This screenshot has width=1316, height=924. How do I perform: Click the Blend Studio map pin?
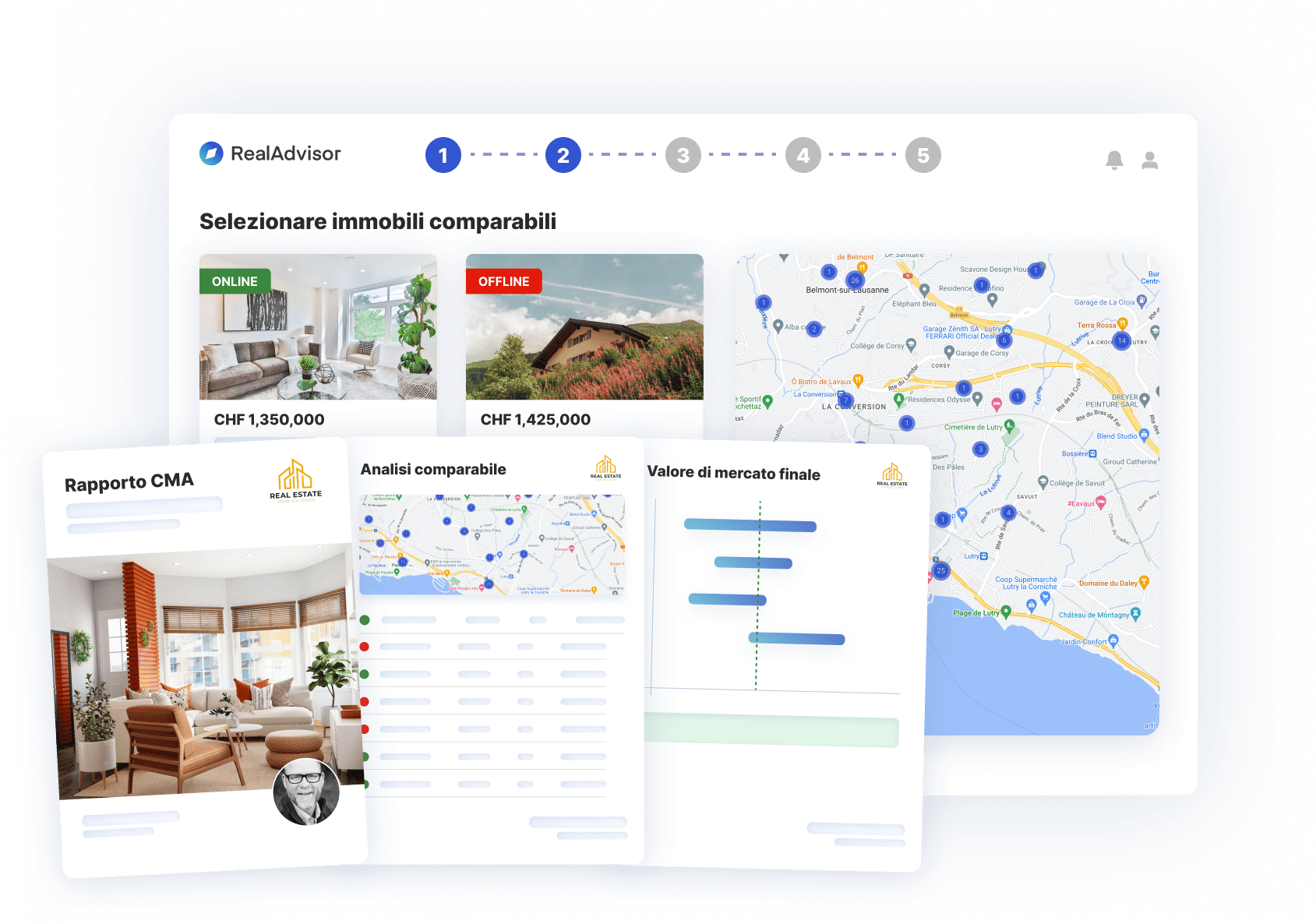tap(1144, 436)
